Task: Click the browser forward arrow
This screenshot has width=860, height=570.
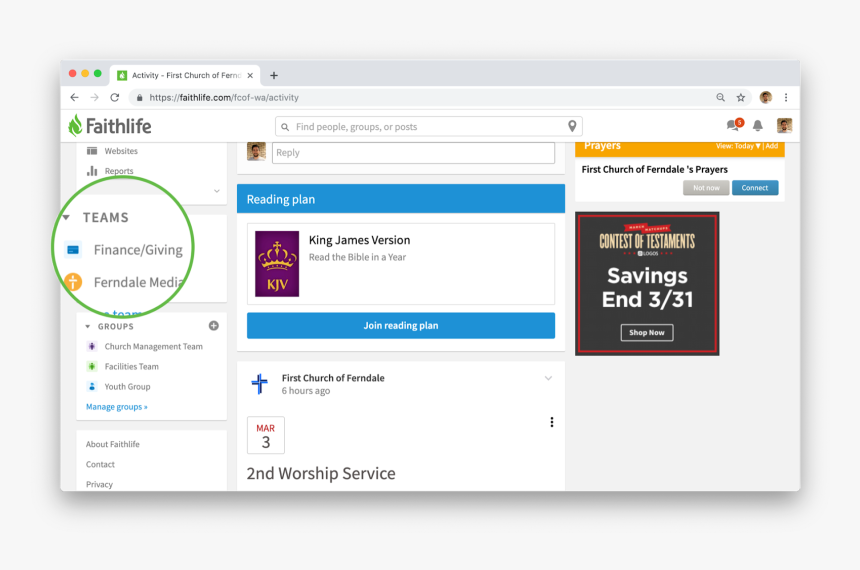Action: point(94,98)
